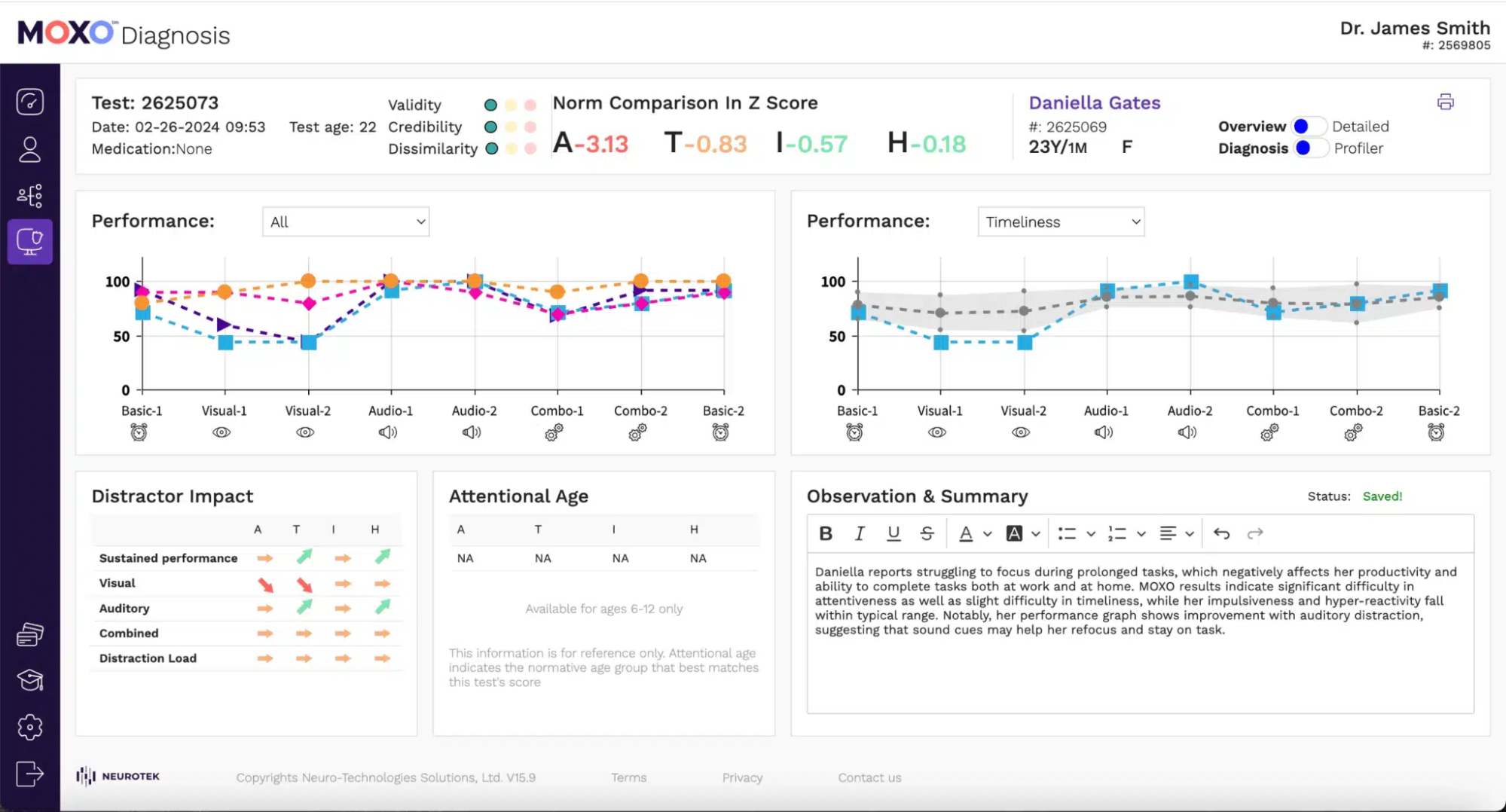1506x812 pixels.
Task: Apply underline formatting in the editor
Action: pos(894,533)
